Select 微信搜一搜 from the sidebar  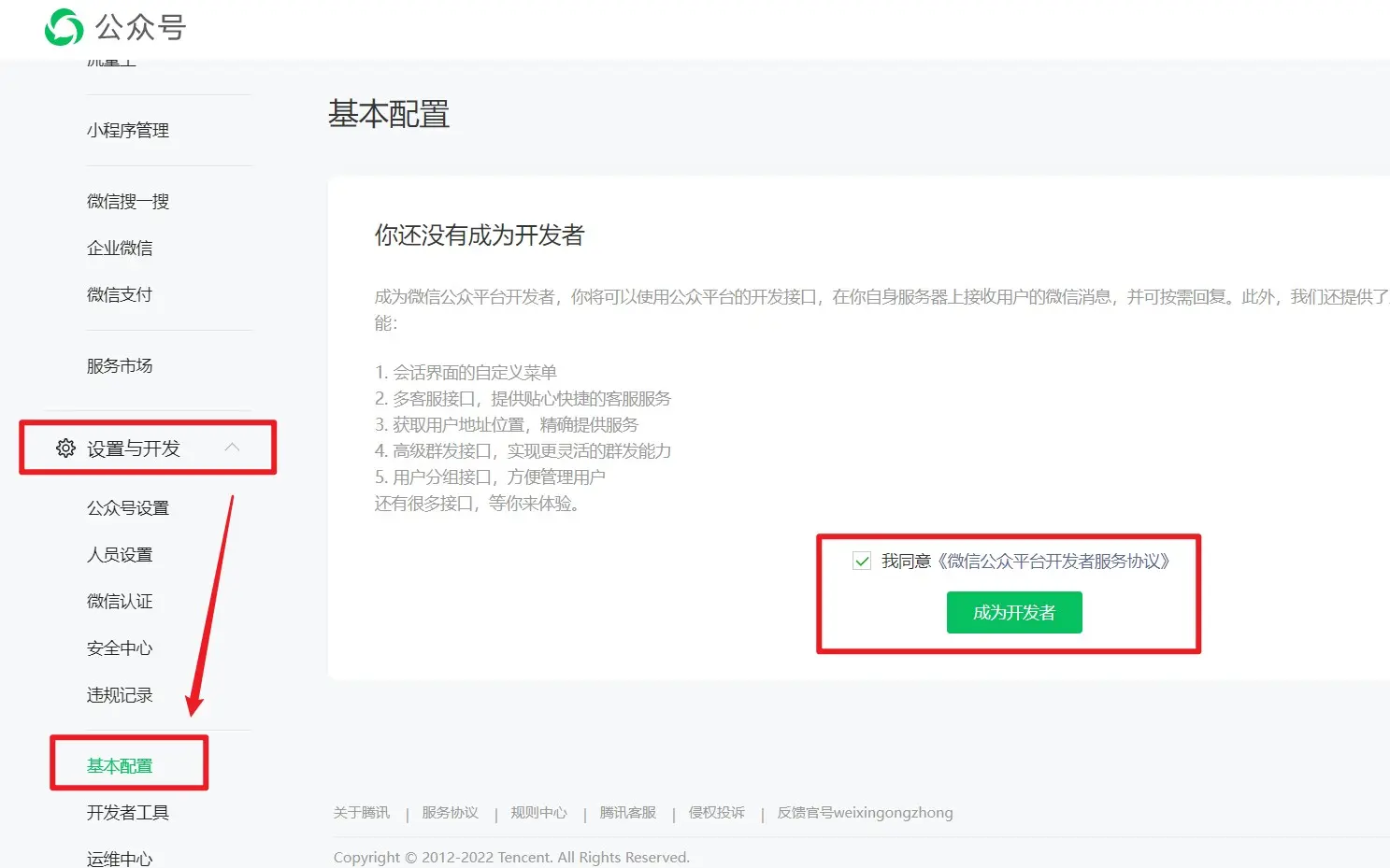point(128,202)
